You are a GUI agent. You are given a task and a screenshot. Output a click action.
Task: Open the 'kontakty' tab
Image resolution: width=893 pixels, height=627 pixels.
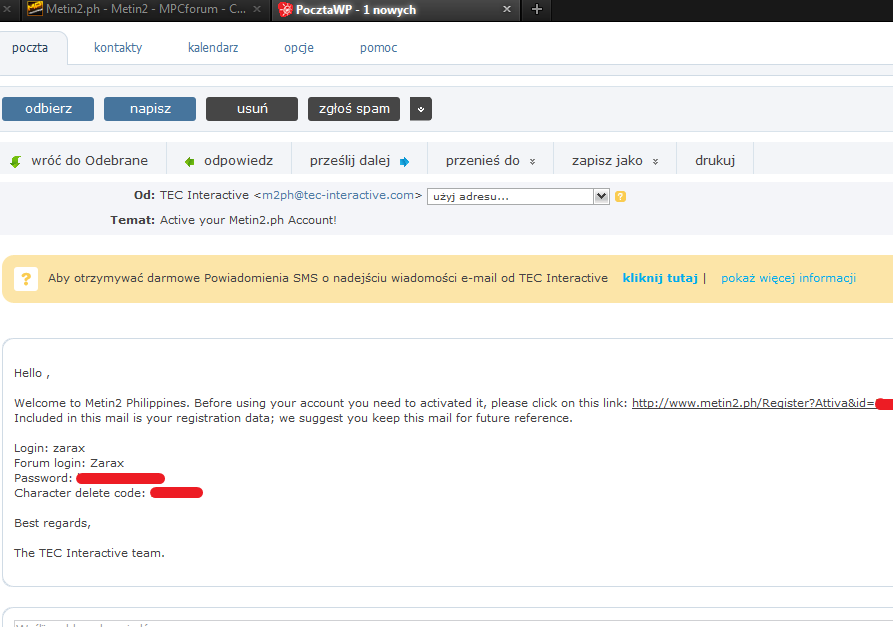click(x=118, y=48)
